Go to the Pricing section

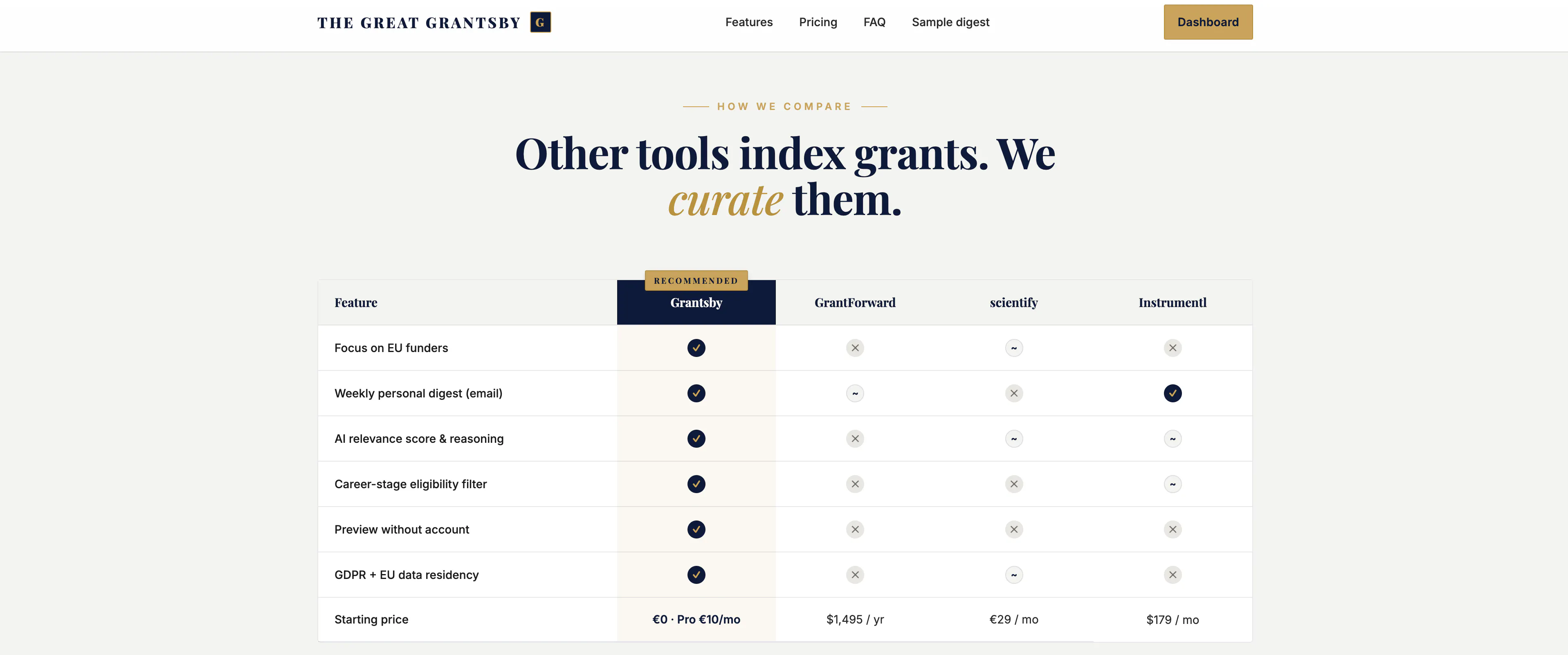[818, 22]
